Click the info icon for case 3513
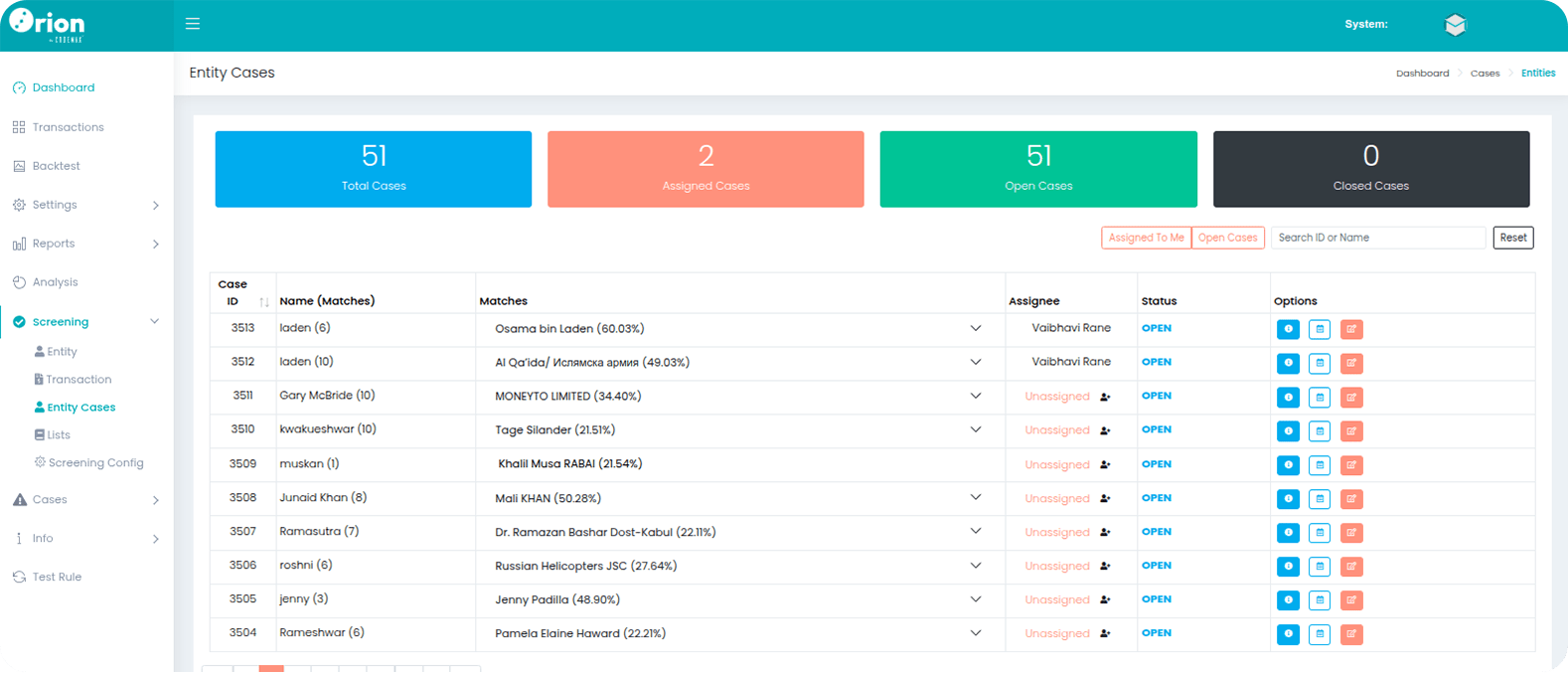 tap(1288, 330)
